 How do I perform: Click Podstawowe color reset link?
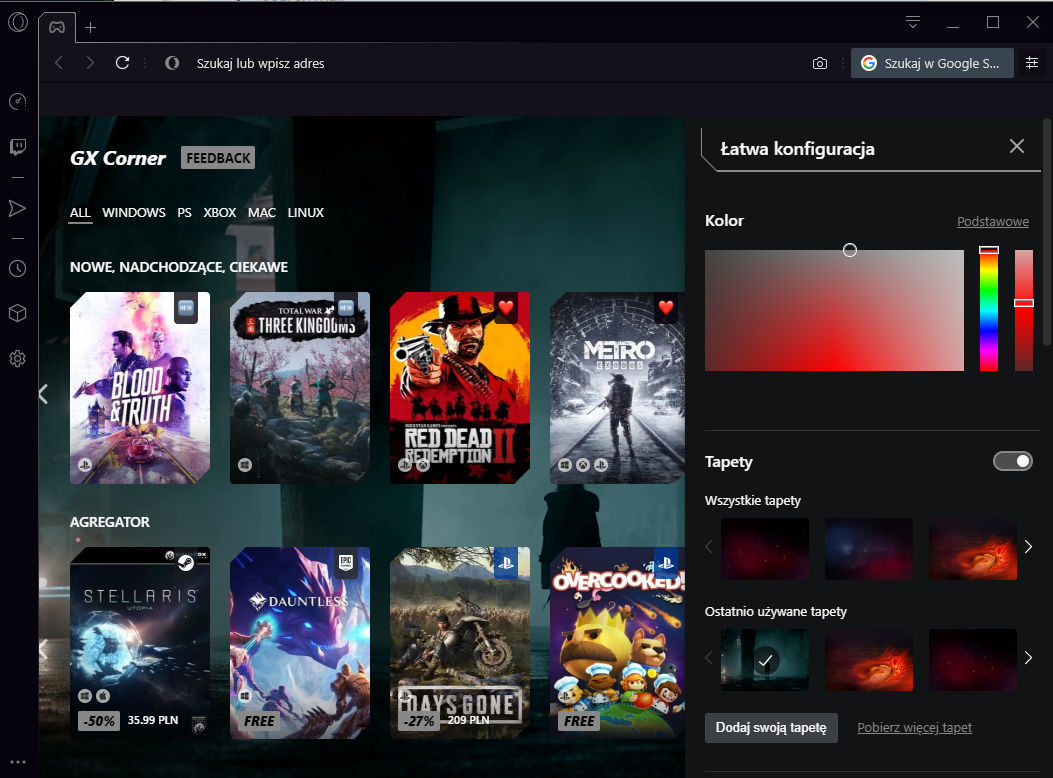point(993,222)
